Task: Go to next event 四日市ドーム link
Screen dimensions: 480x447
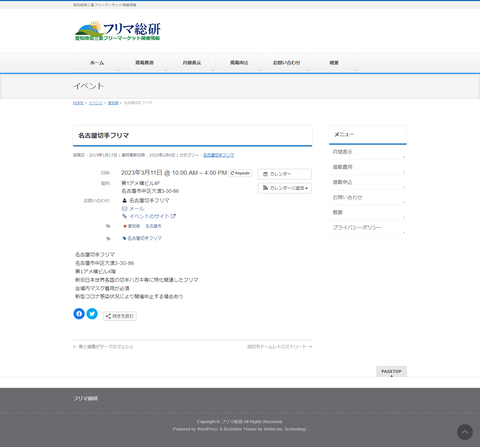Action: (x=279, y=347)
